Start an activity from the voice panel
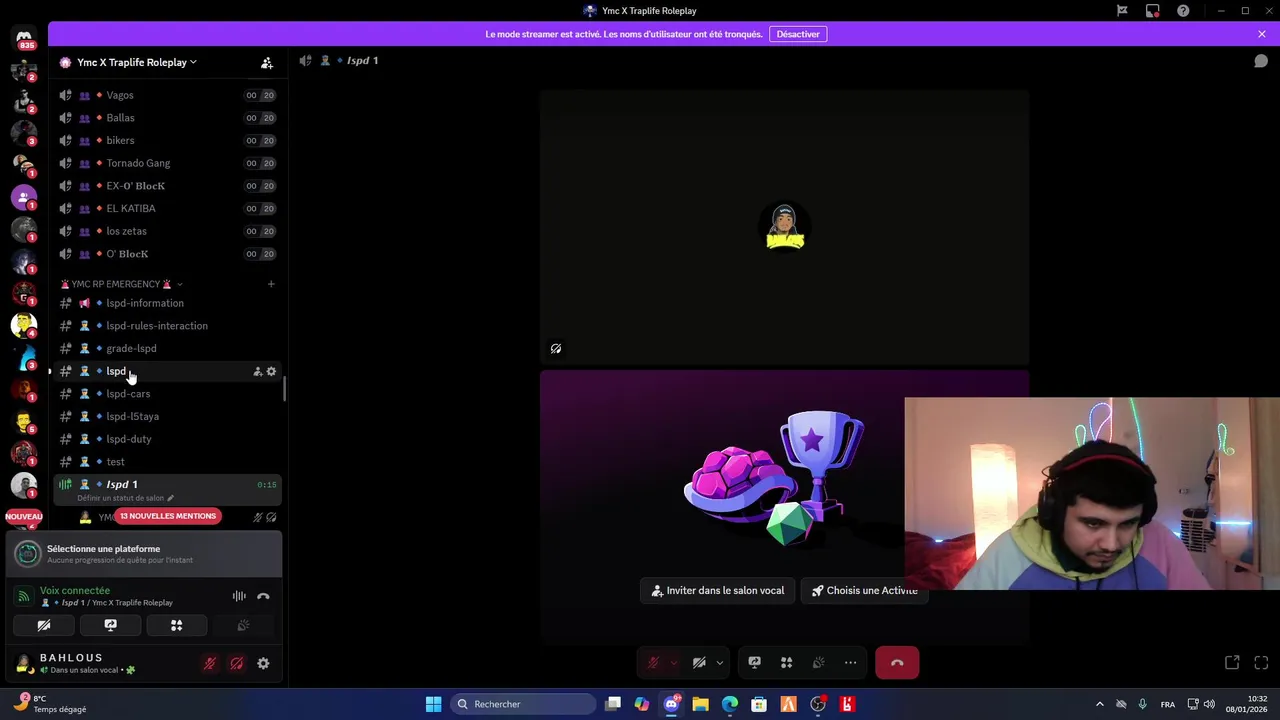The height and width of the screenshot is (720, 1280). [x=176, y=625]
